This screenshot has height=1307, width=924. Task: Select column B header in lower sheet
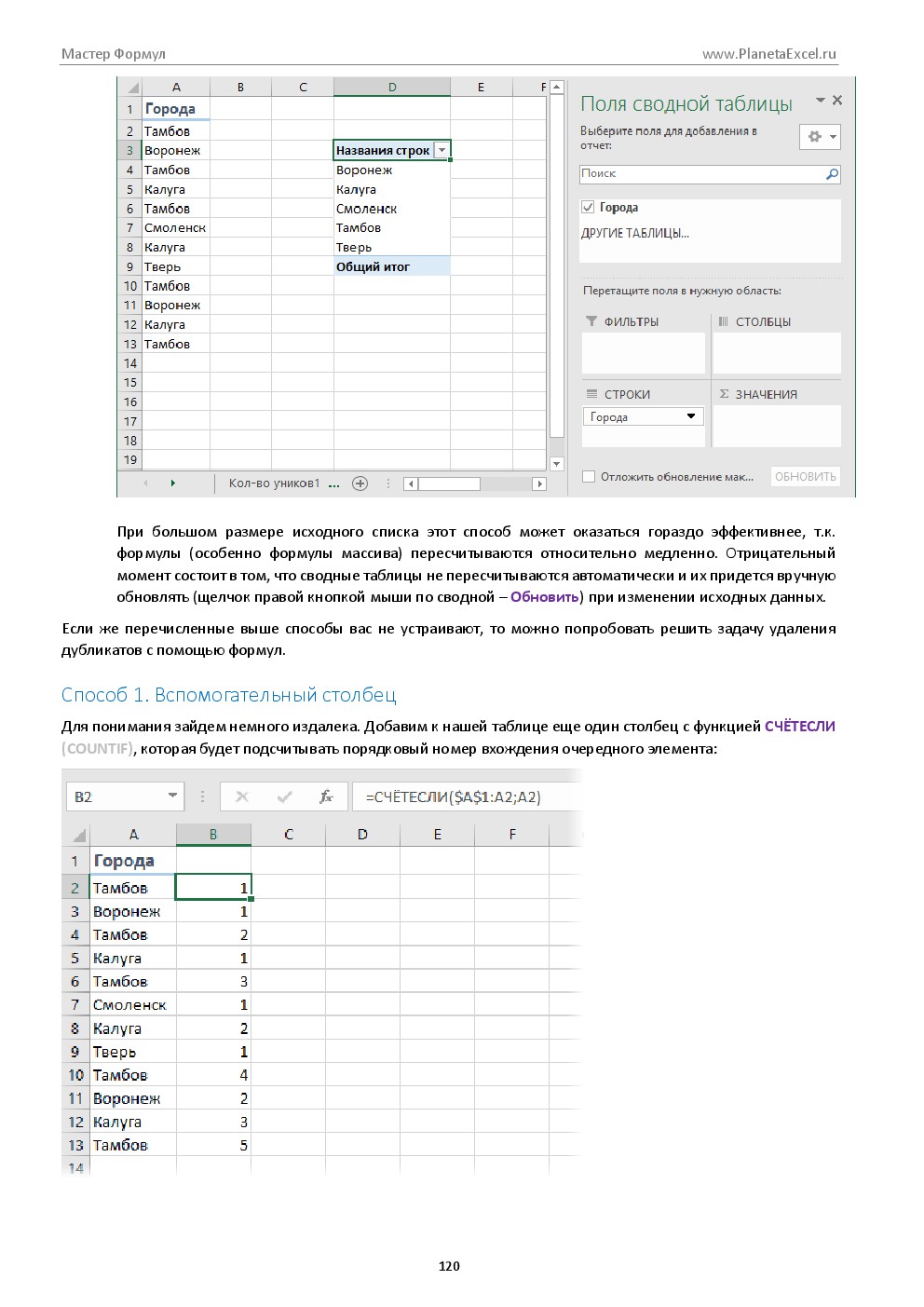click(x=213, y=835)
